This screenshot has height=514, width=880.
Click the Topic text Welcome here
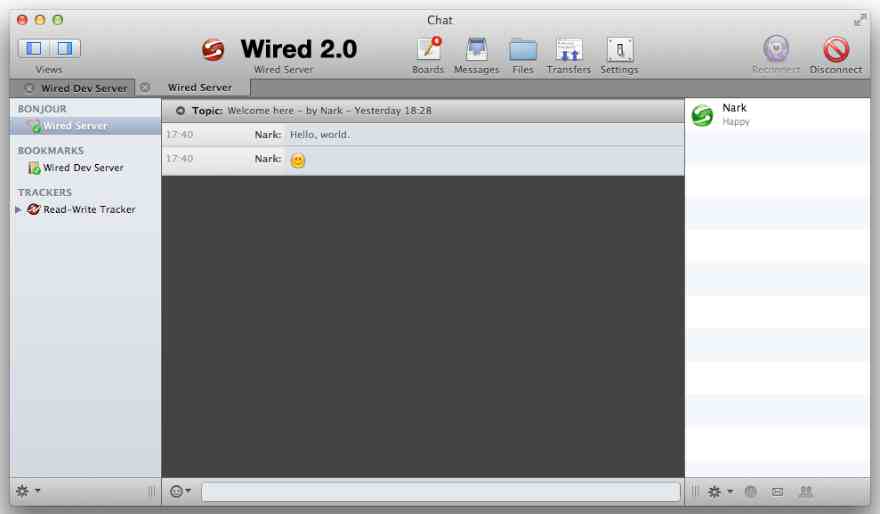coord(260,111)
